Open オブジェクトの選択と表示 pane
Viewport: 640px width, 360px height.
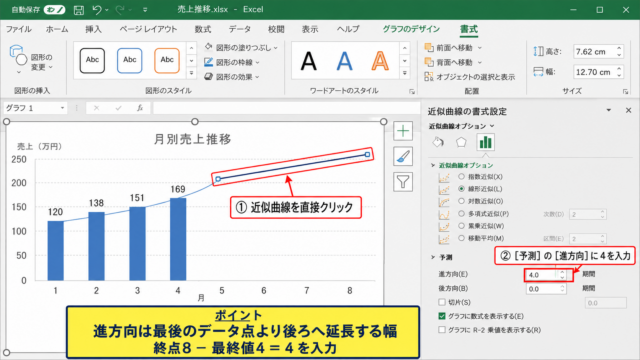tap(469, 77)
